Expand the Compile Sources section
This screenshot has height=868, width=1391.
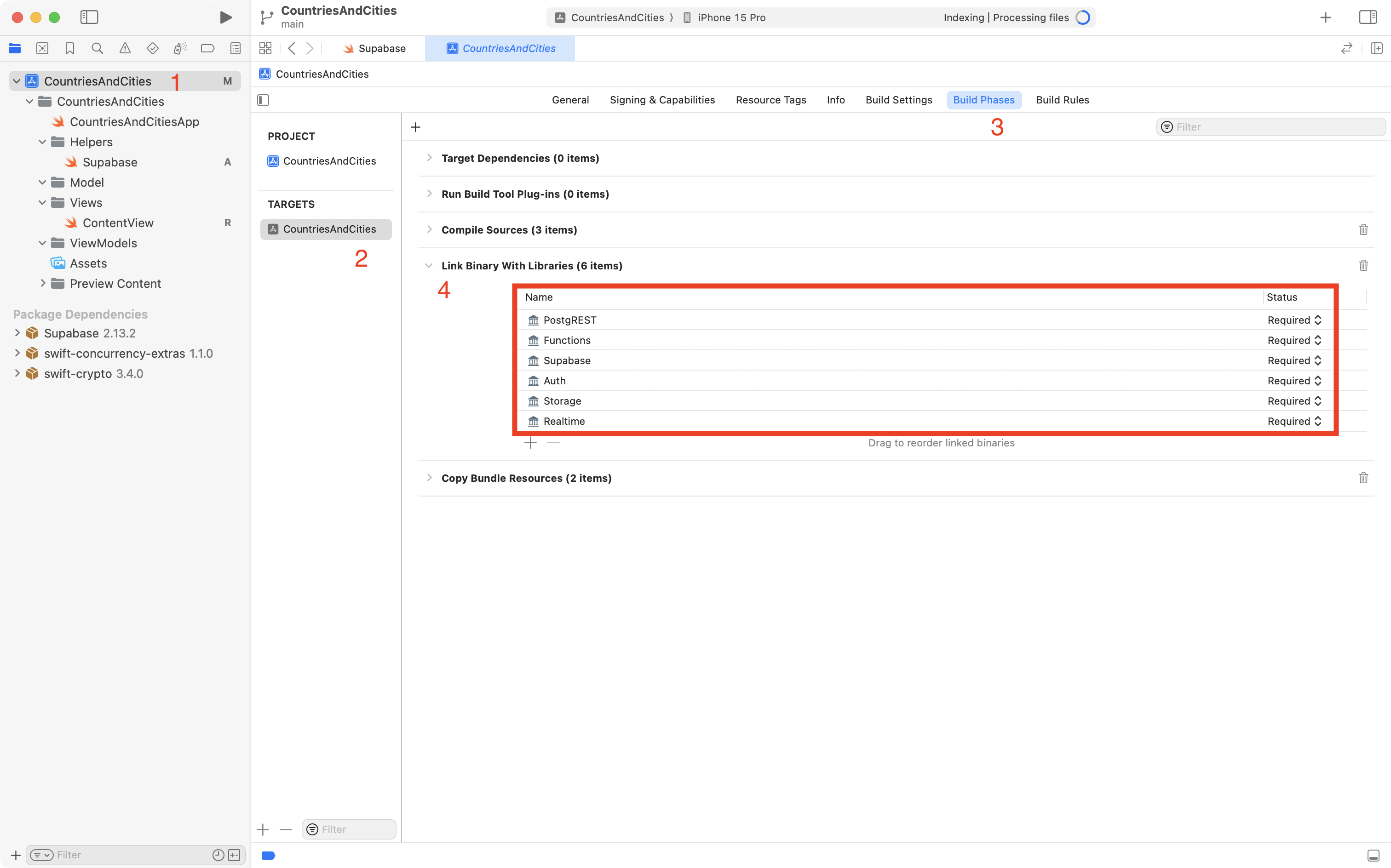point(429,229)
